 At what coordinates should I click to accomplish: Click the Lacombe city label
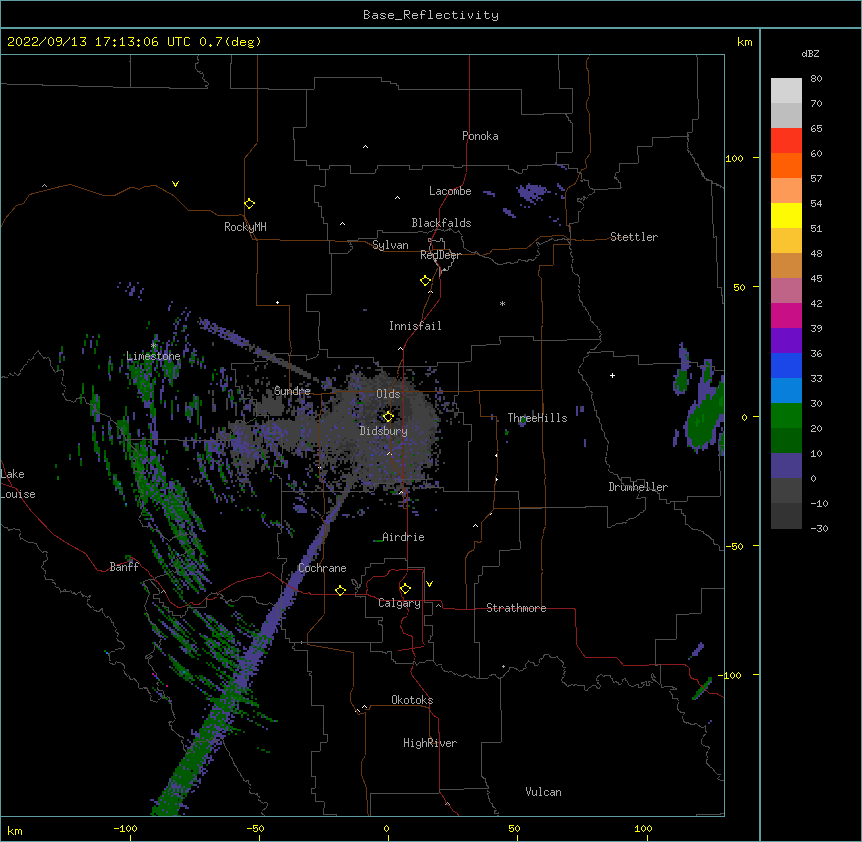[x=450, y=191]
